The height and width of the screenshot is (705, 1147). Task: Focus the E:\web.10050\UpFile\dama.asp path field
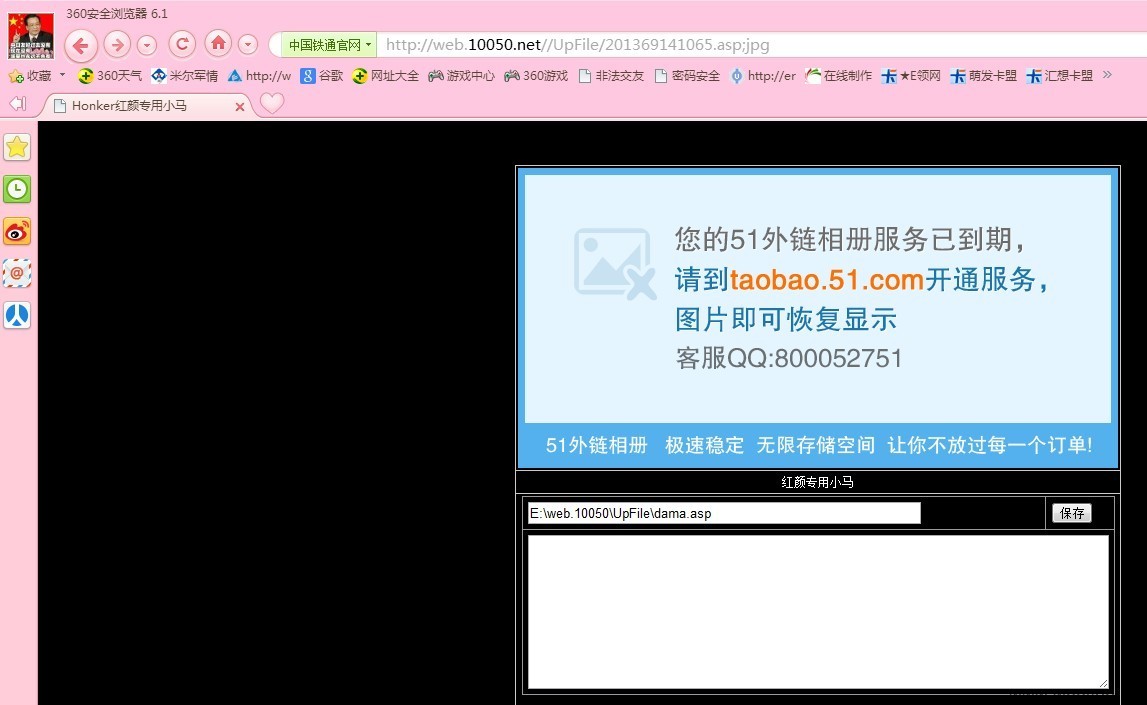[x=723, y=513]
